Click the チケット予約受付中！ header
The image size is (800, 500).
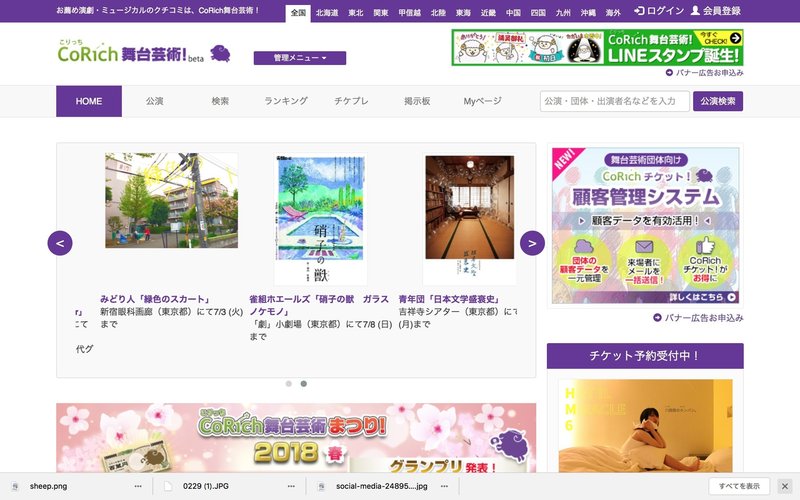tap(645, 356)
